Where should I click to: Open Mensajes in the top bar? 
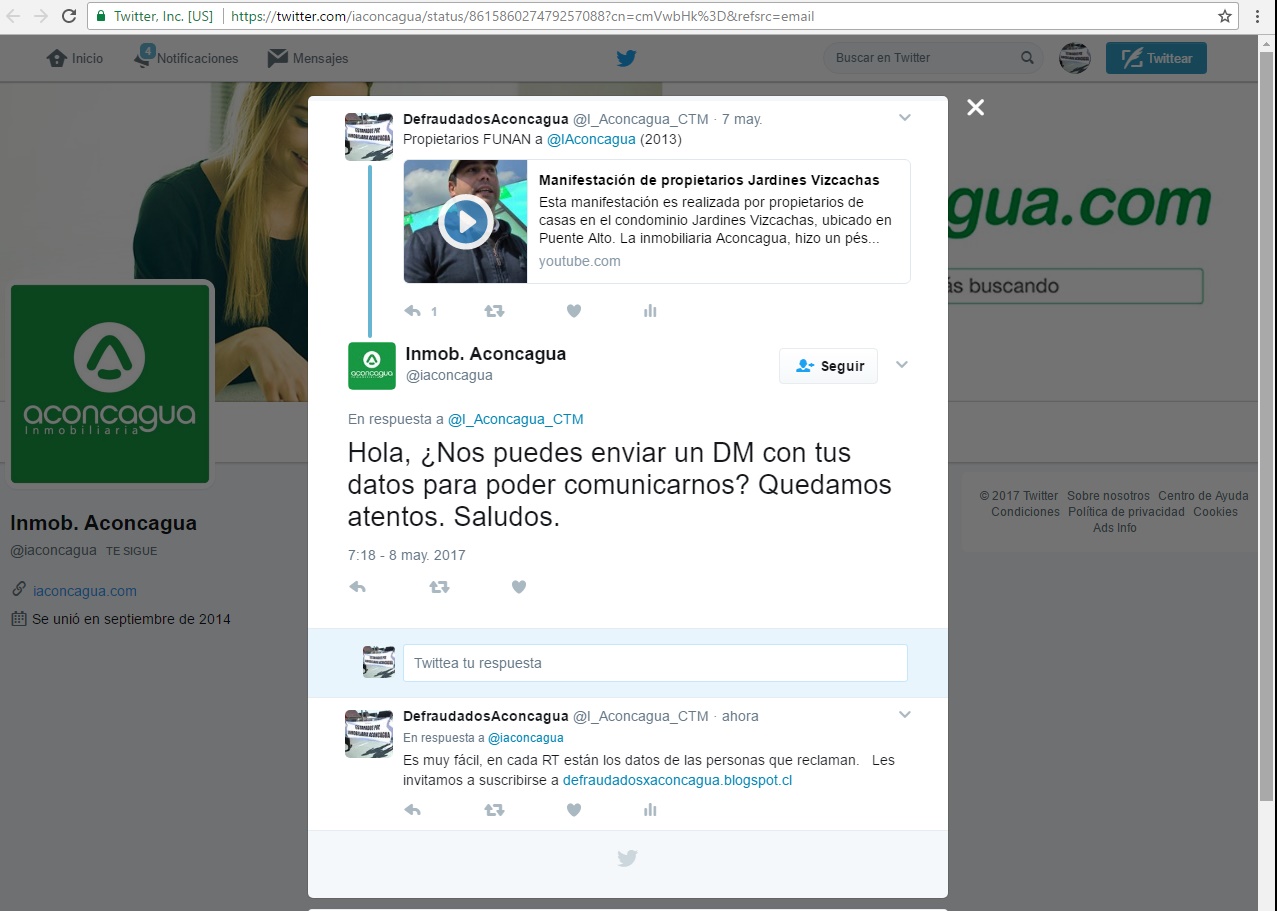pos(308,58)
